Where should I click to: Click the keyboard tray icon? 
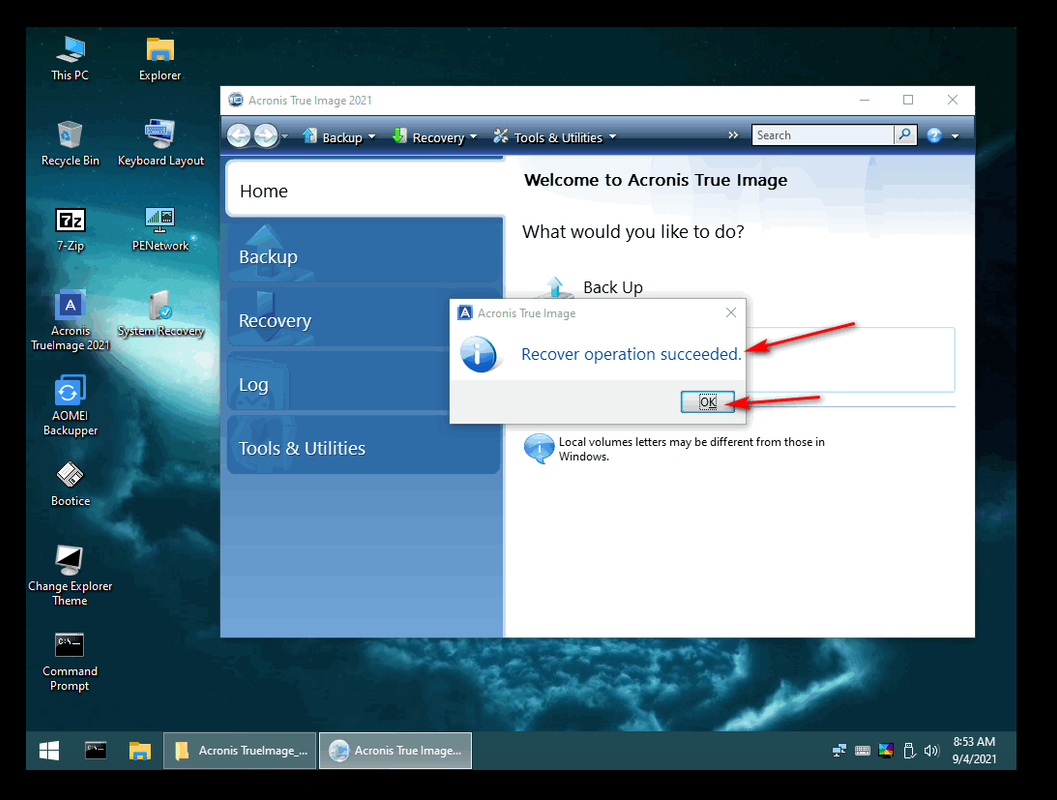click(x=862, y=750)
